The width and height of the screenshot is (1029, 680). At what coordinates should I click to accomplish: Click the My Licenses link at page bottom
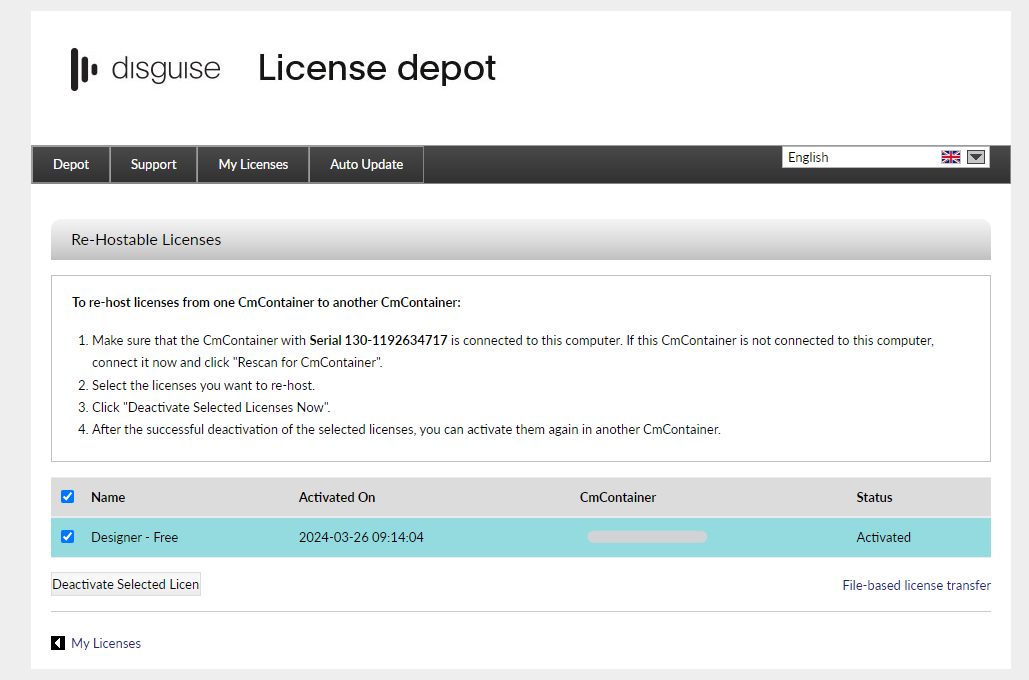(x=104, y=643)
